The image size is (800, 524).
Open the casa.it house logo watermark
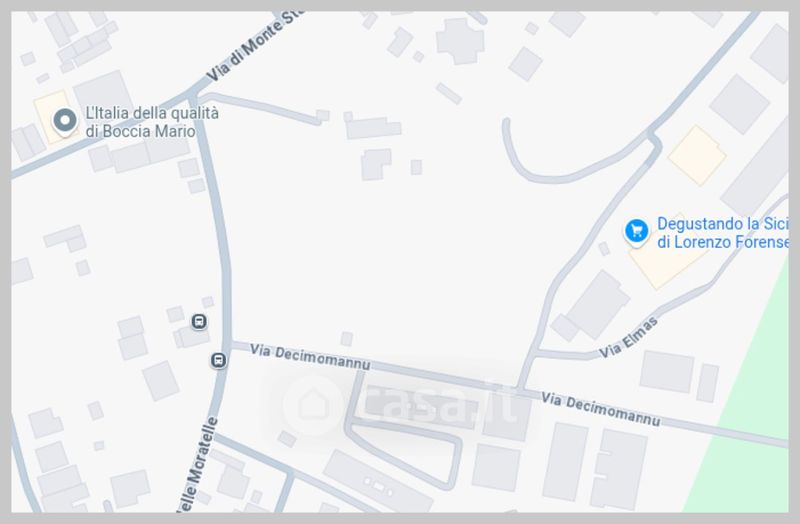(313, 406)
